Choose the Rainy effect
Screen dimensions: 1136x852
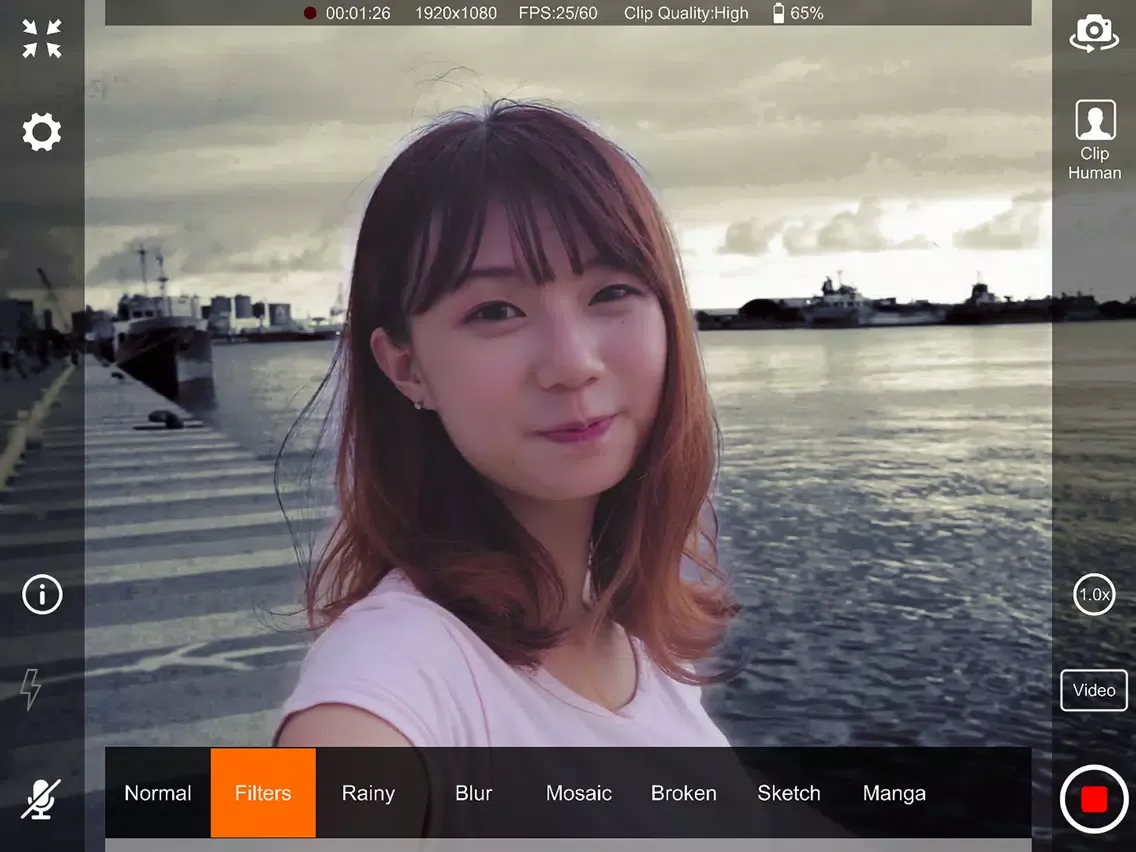click(368, 793)
